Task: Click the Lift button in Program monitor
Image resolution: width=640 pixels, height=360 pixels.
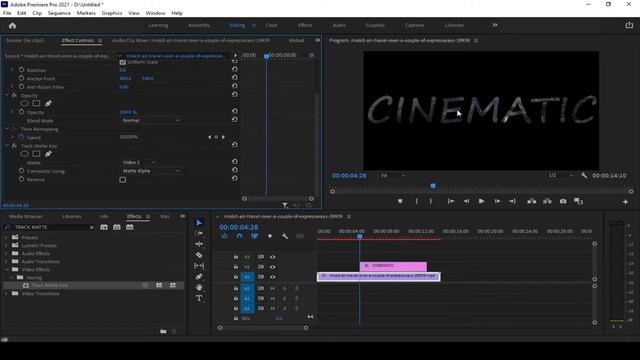Action: pyautogui.click(x=531, y=201)
